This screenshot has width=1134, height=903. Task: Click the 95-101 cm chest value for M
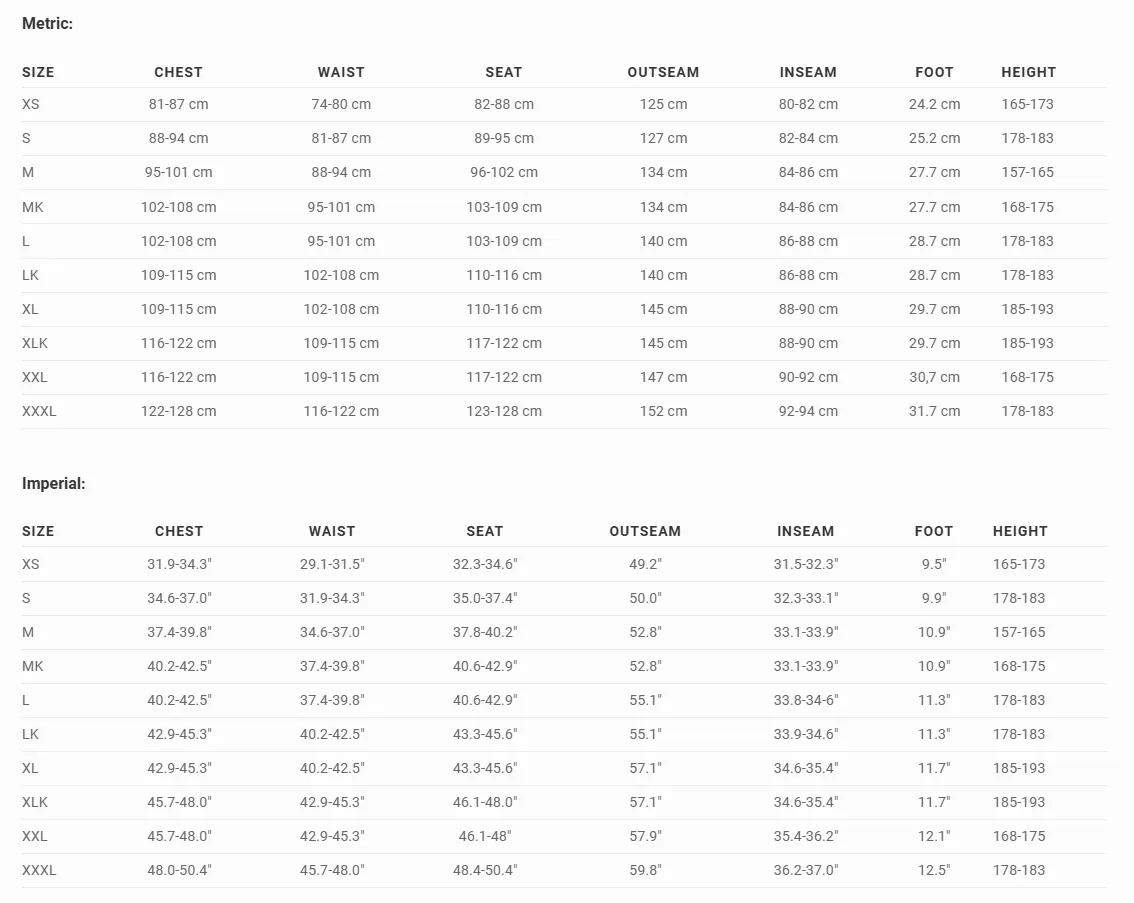179,172
